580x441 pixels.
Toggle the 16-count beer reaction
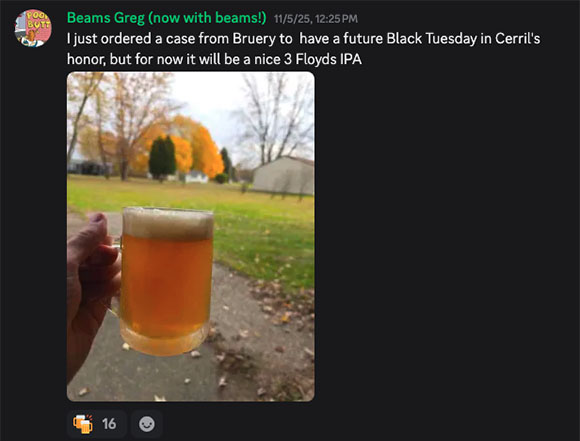point(97,424)
